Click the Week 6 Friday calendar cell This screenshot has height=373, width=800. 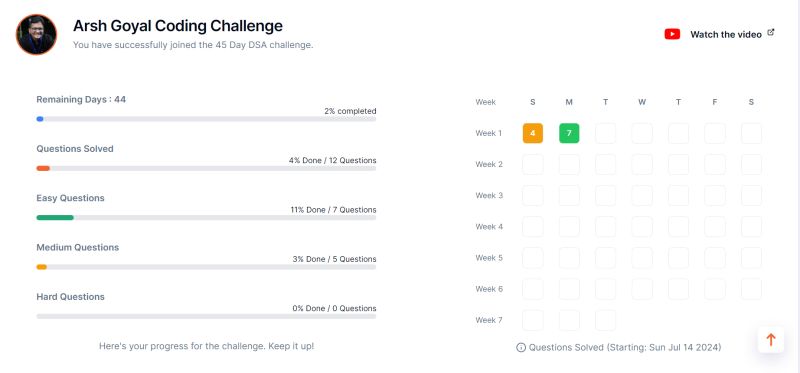coord(715,289)
